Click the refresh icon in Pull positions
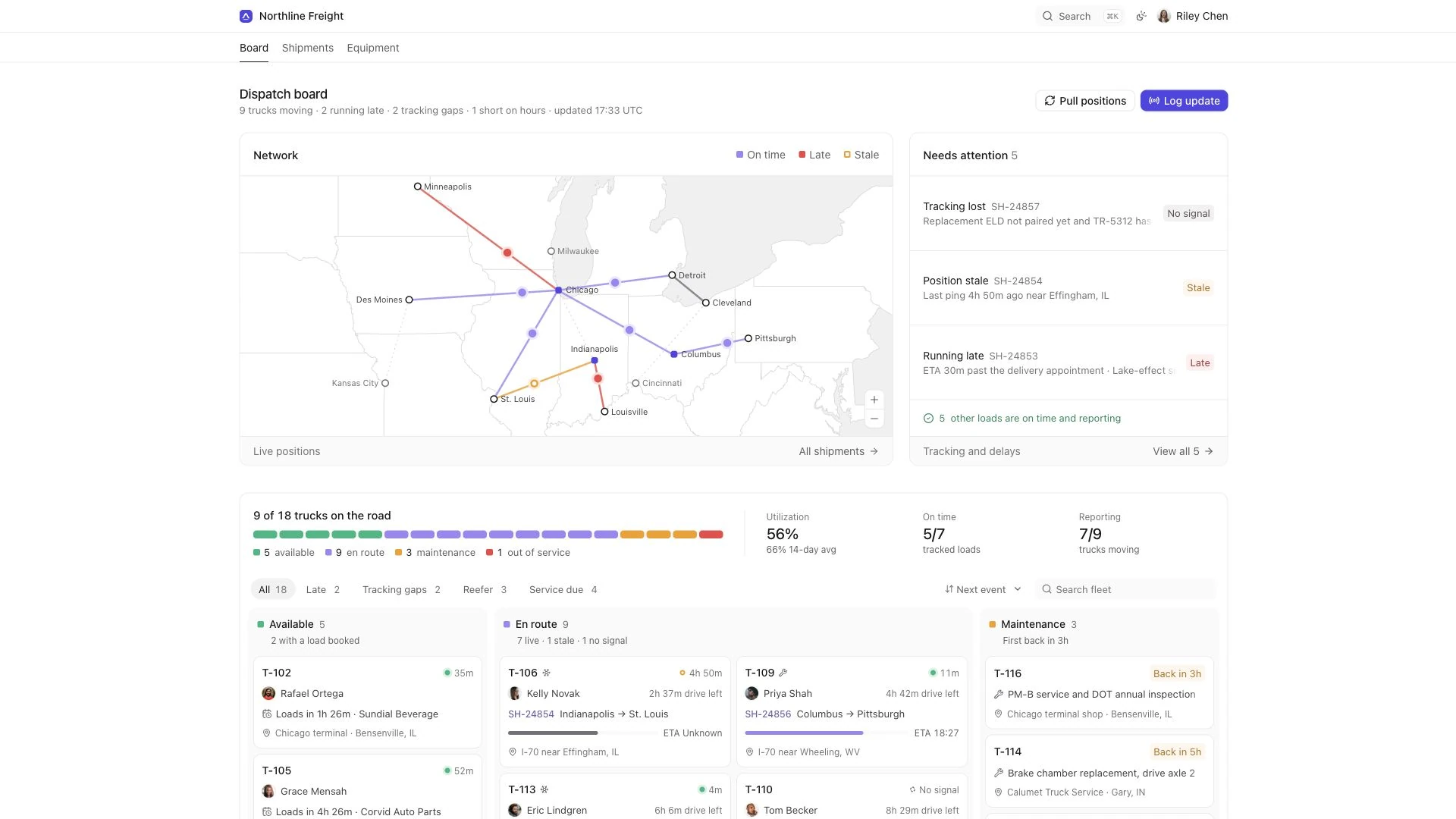Image resolution: width=1456 pixels, height=819 pixels. point(1050,101)
